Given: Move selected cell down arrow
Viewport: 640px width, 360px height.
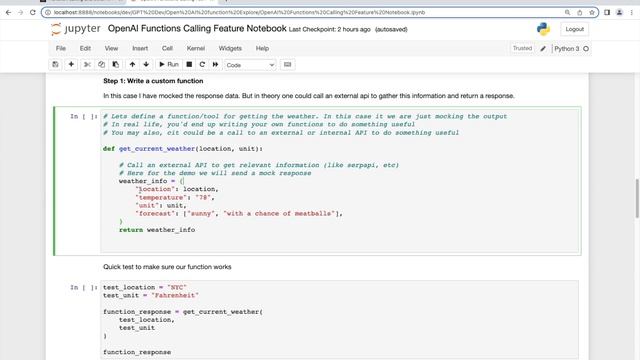Looking at the screenshot, I should click(x=146, y=64).
